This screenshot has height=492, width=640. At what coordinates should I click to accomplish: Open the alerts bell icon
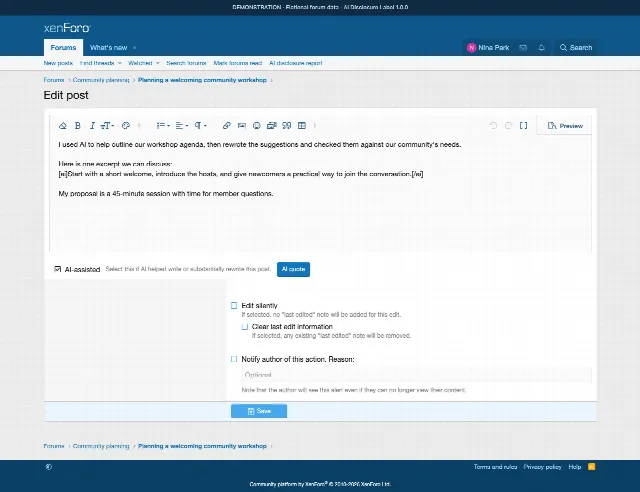pos(542,48)
